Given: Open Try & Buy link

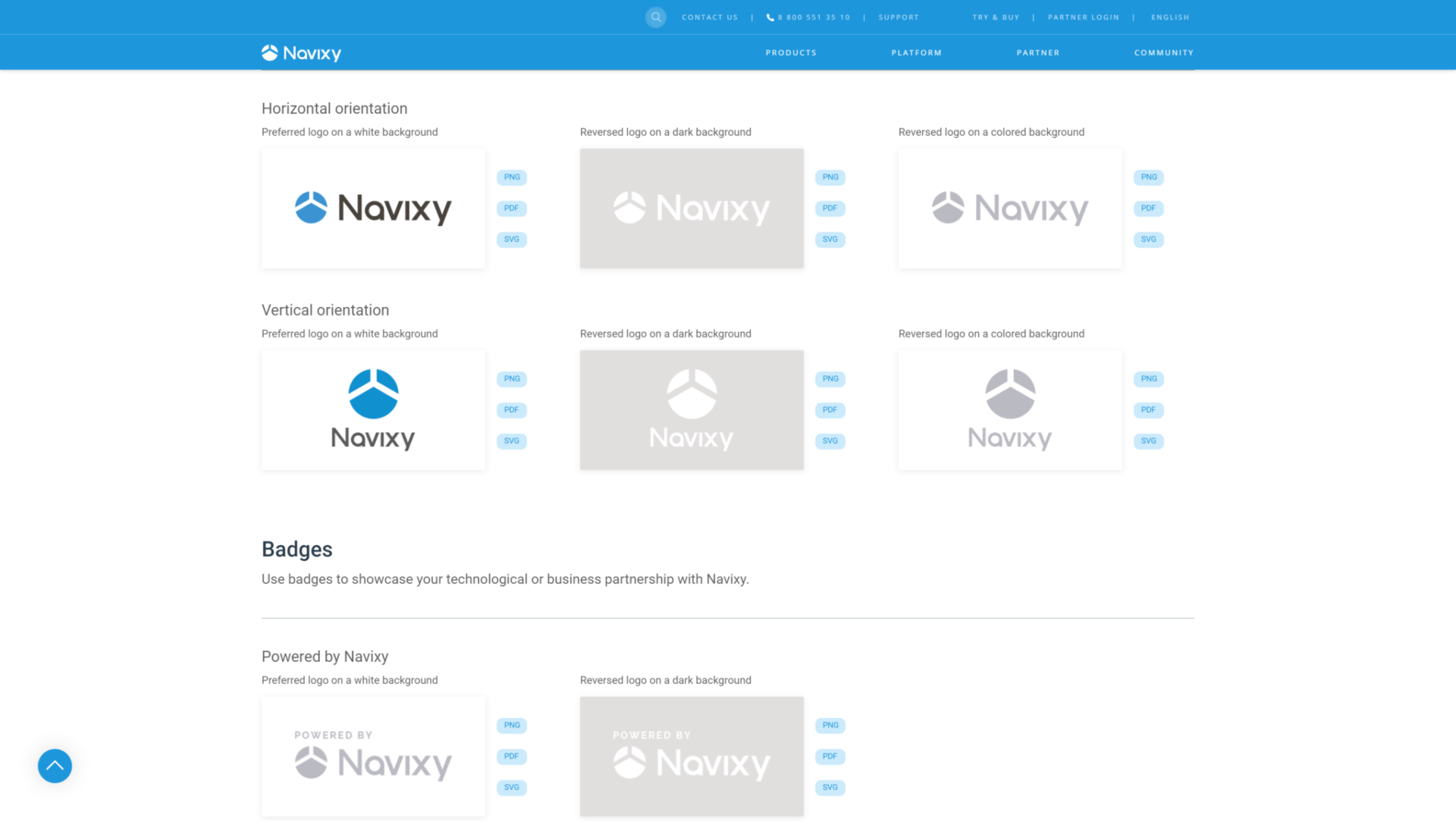Looking at the screenshot, I should click(x=996, y=17).
